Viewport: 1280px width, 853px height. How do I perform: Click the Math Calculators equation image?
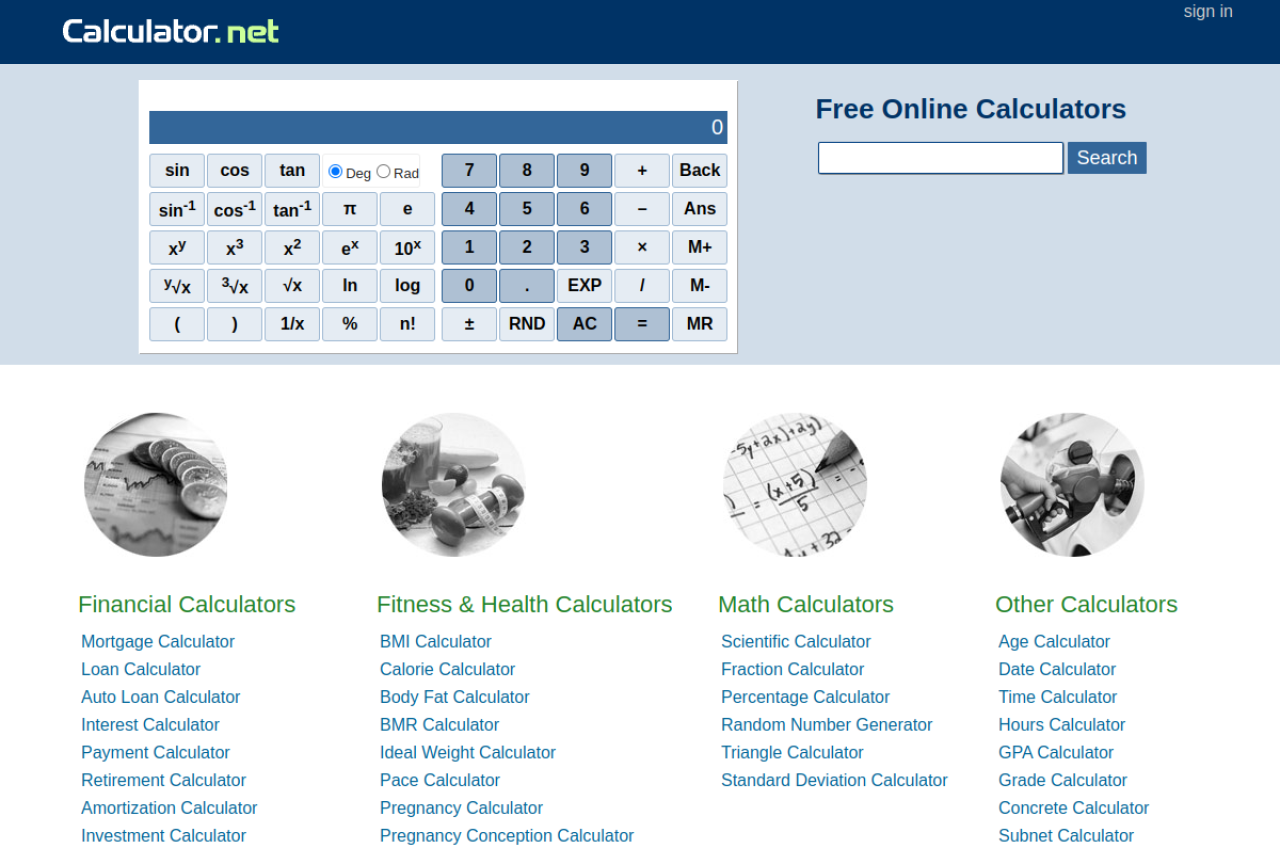pos(794,485)
